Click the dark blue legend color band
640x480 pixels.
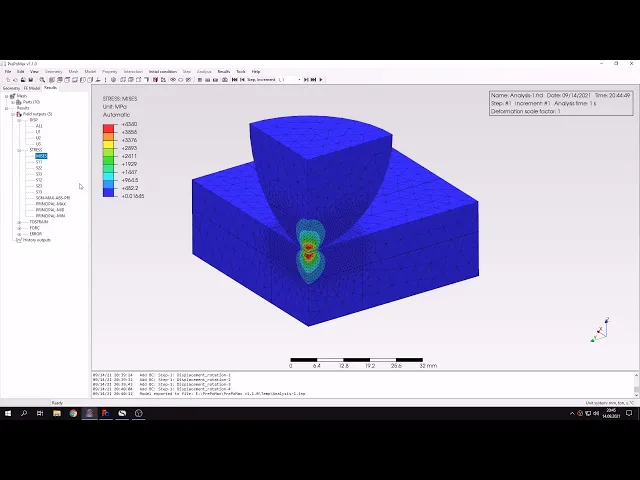tap(108, 193)
